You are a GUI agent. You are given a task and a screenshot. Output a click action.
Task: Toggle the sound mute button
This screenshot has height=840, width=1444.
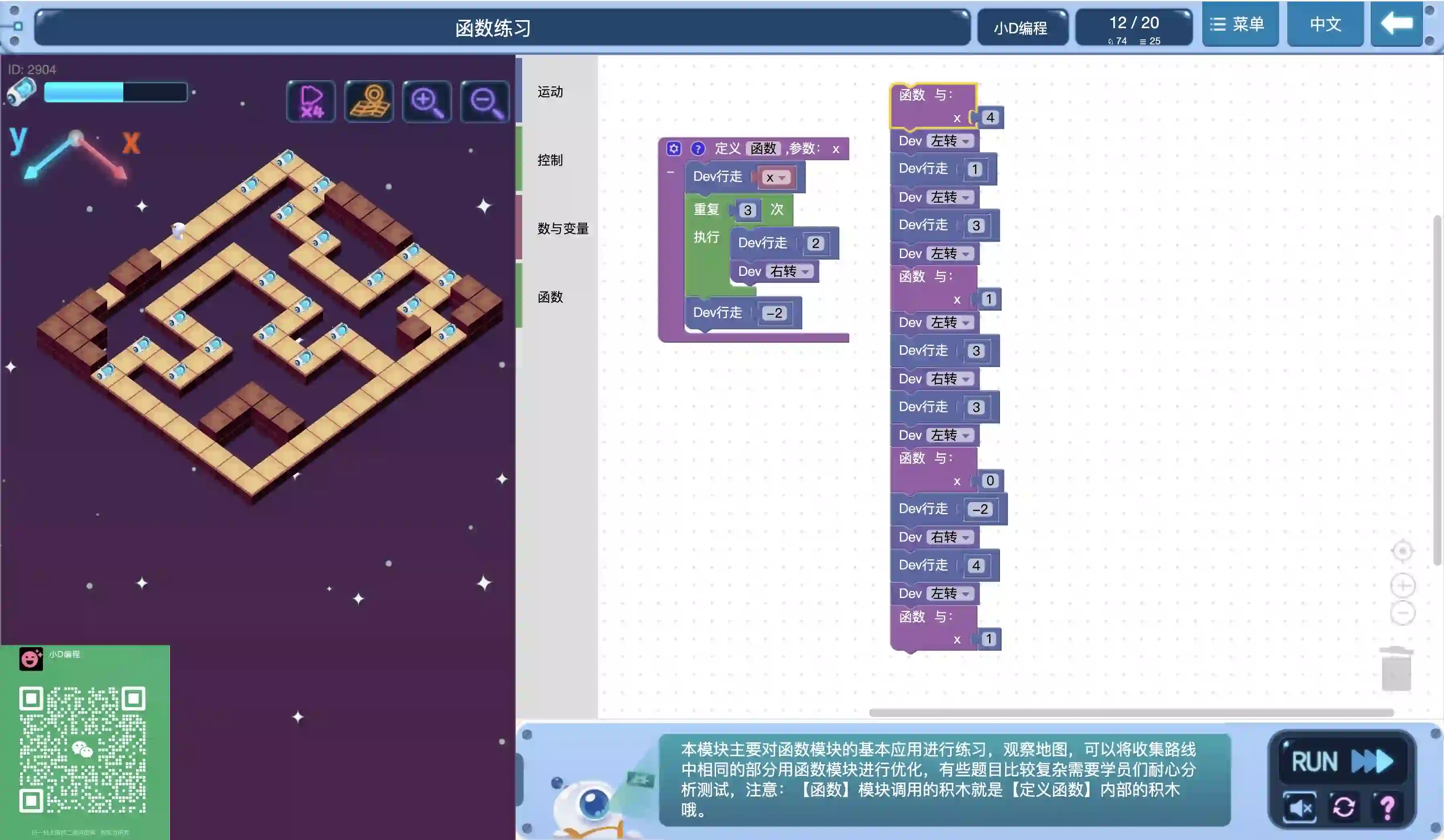point(1300,807)
